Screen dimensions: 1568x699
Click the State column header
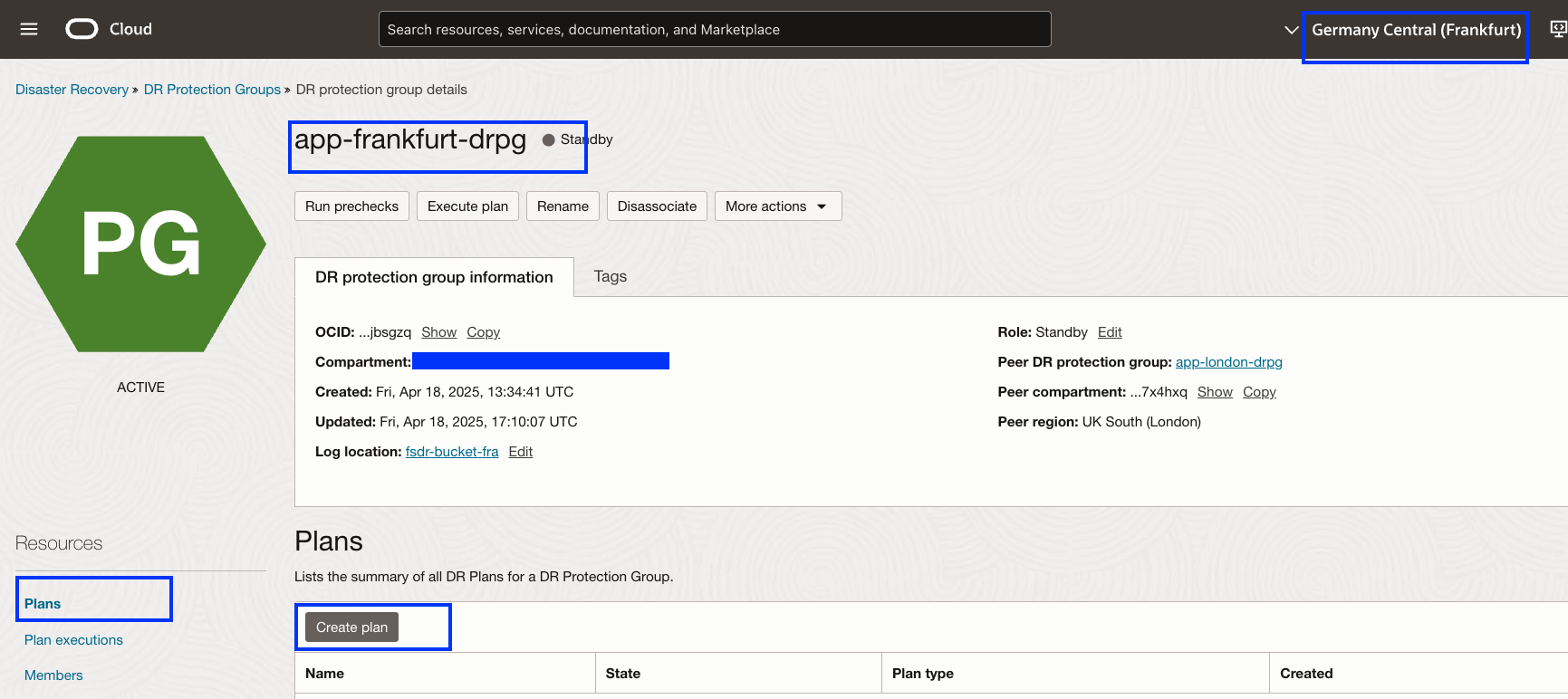tap(623, 674)
